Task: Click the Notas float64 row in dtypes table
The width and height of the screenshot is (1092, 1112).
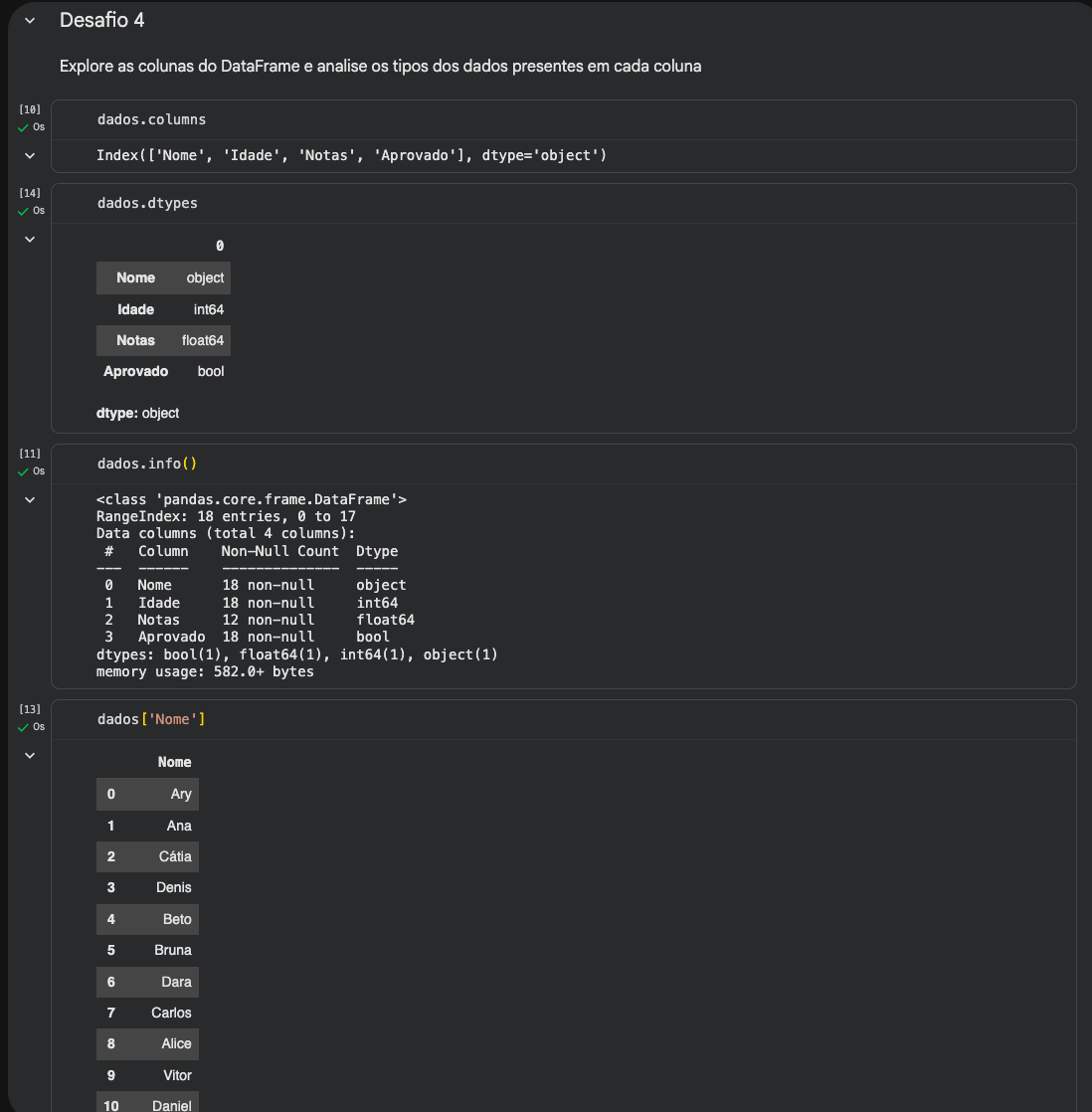Action: (163, 340)
